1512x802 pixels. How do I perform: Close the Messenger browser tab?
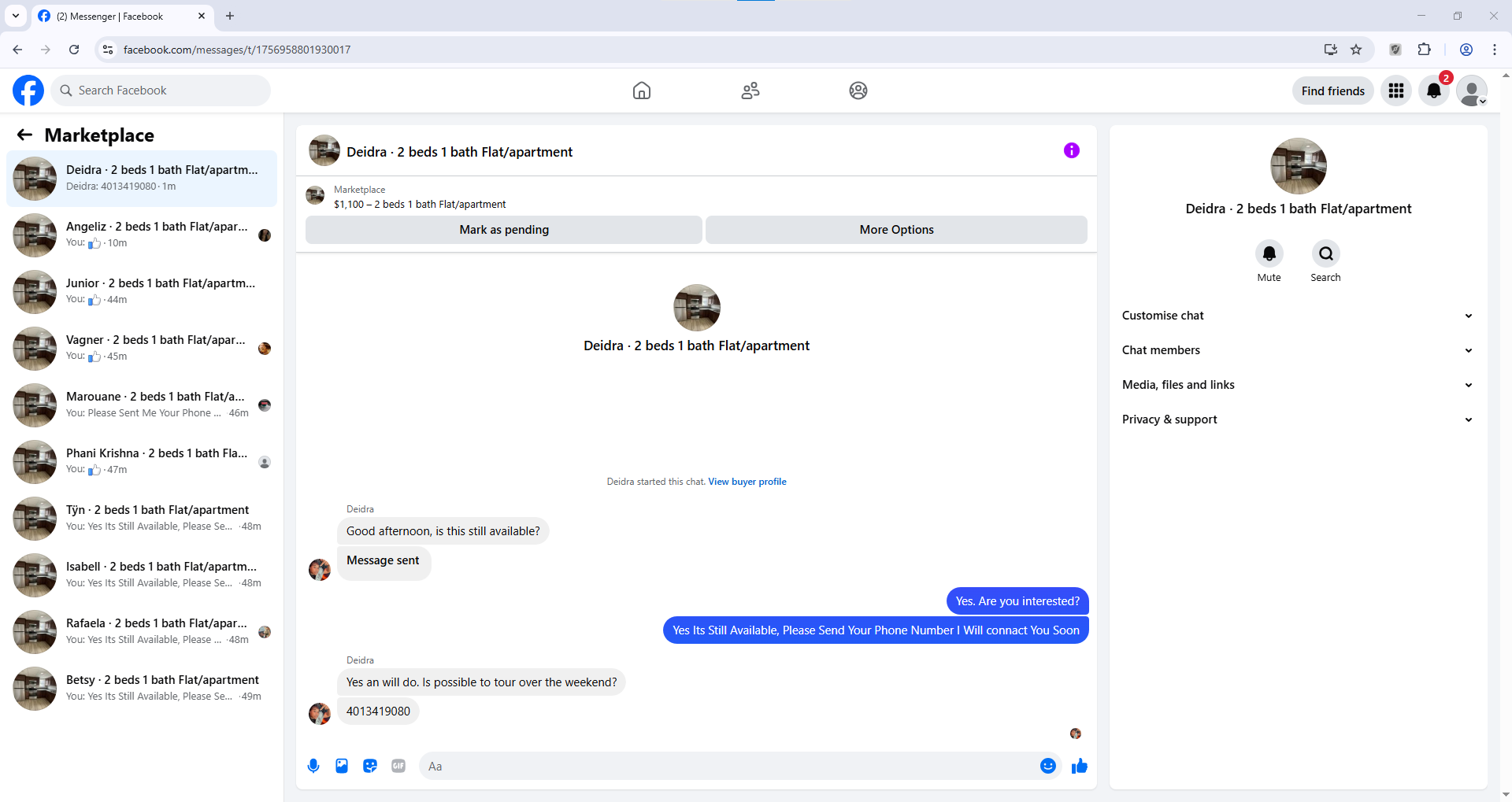click(x=202, y=16)
